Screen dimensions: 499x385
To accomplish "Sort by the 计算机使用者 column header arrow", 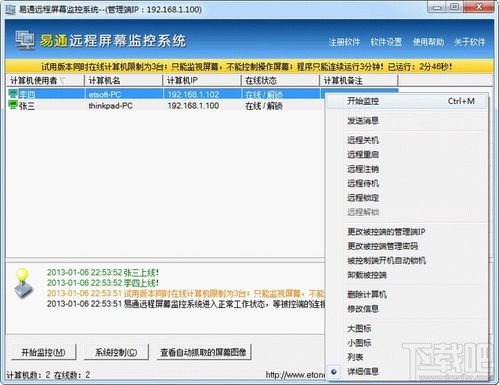I will [x=63, y=80].
